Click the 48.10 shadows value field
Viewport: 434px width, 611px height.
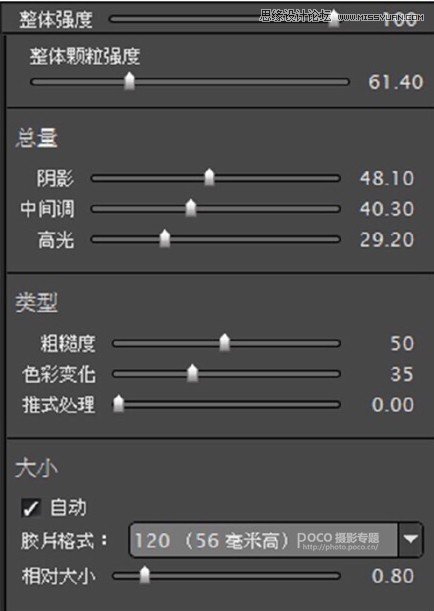point(386,178)
